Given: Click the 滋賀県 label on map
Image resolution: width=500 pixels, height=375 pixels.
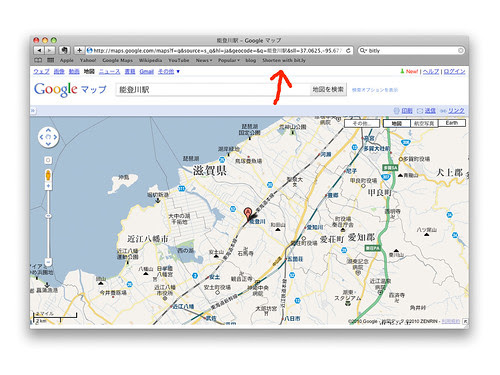Looking at the screenshot, I should click(x=210, y=171).
